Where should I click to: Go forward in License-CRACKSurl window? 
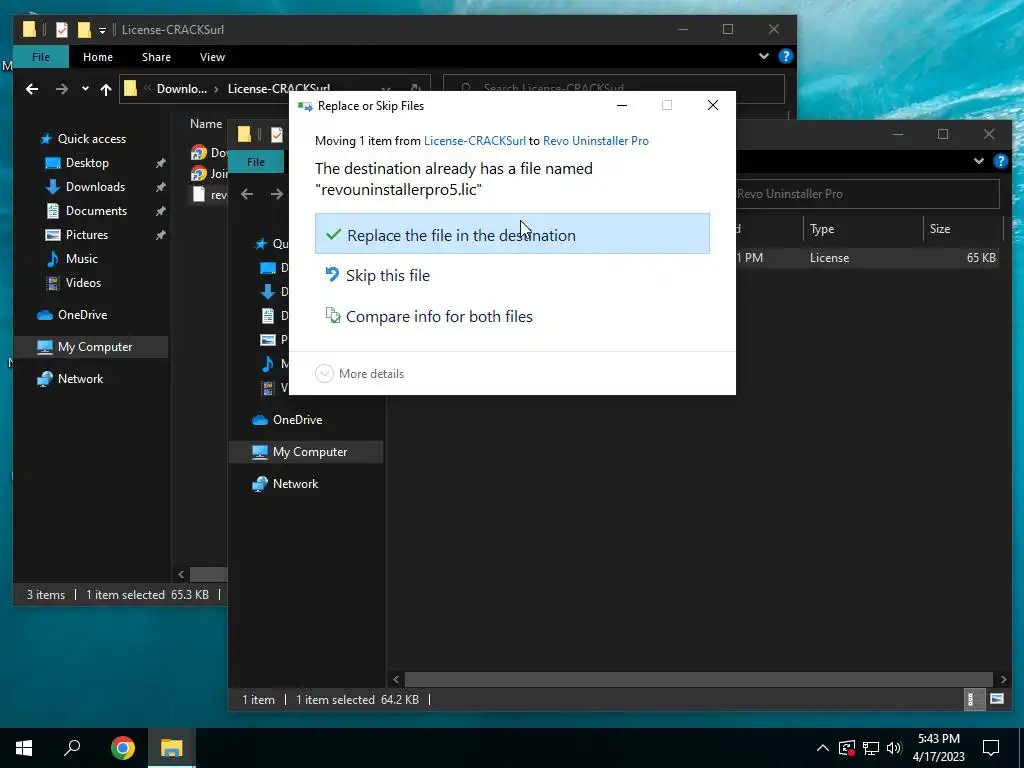(61, 89)
